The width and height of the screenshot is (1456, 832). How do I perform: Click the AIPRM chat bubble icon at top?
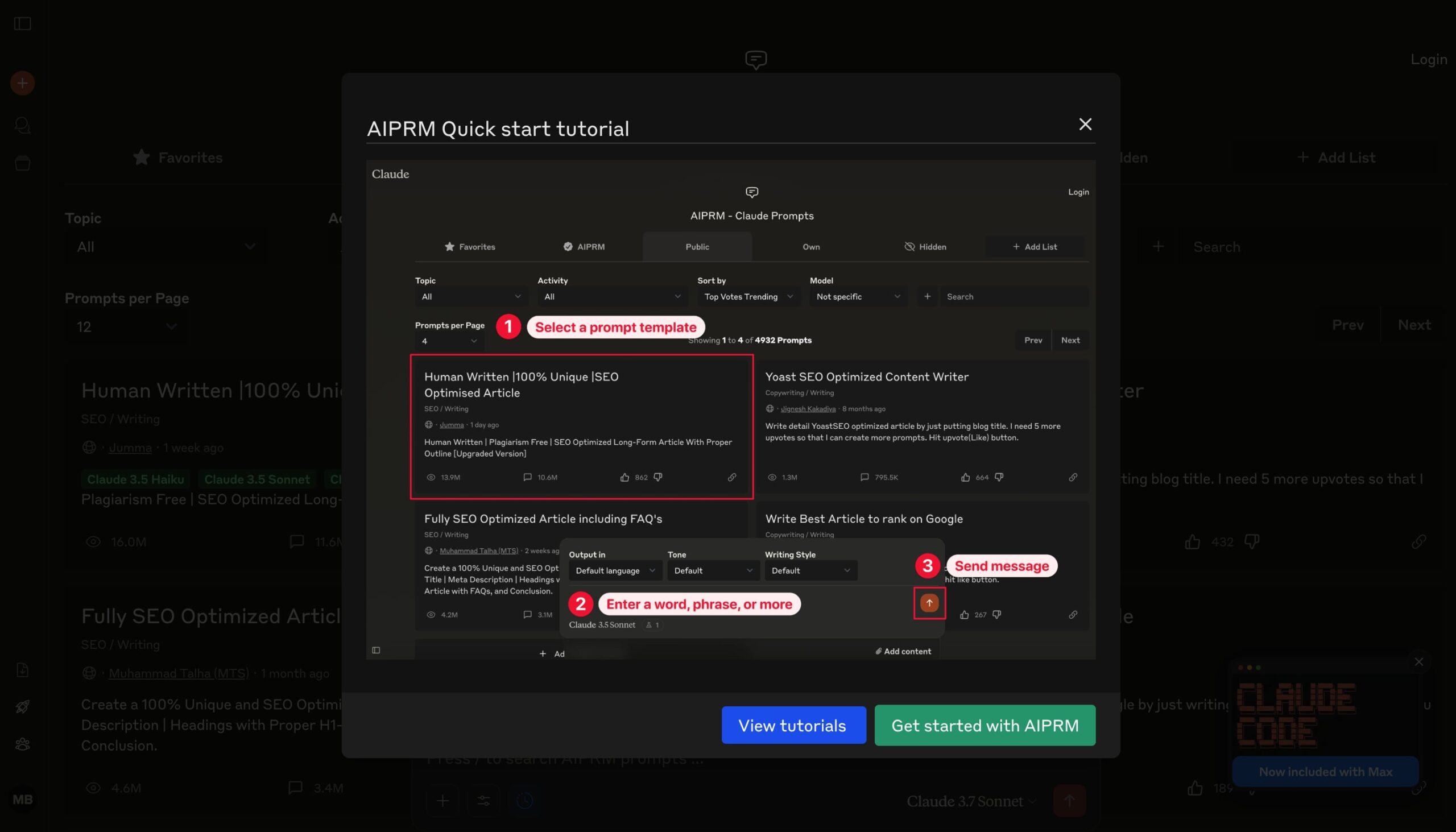tap(755, 59)
